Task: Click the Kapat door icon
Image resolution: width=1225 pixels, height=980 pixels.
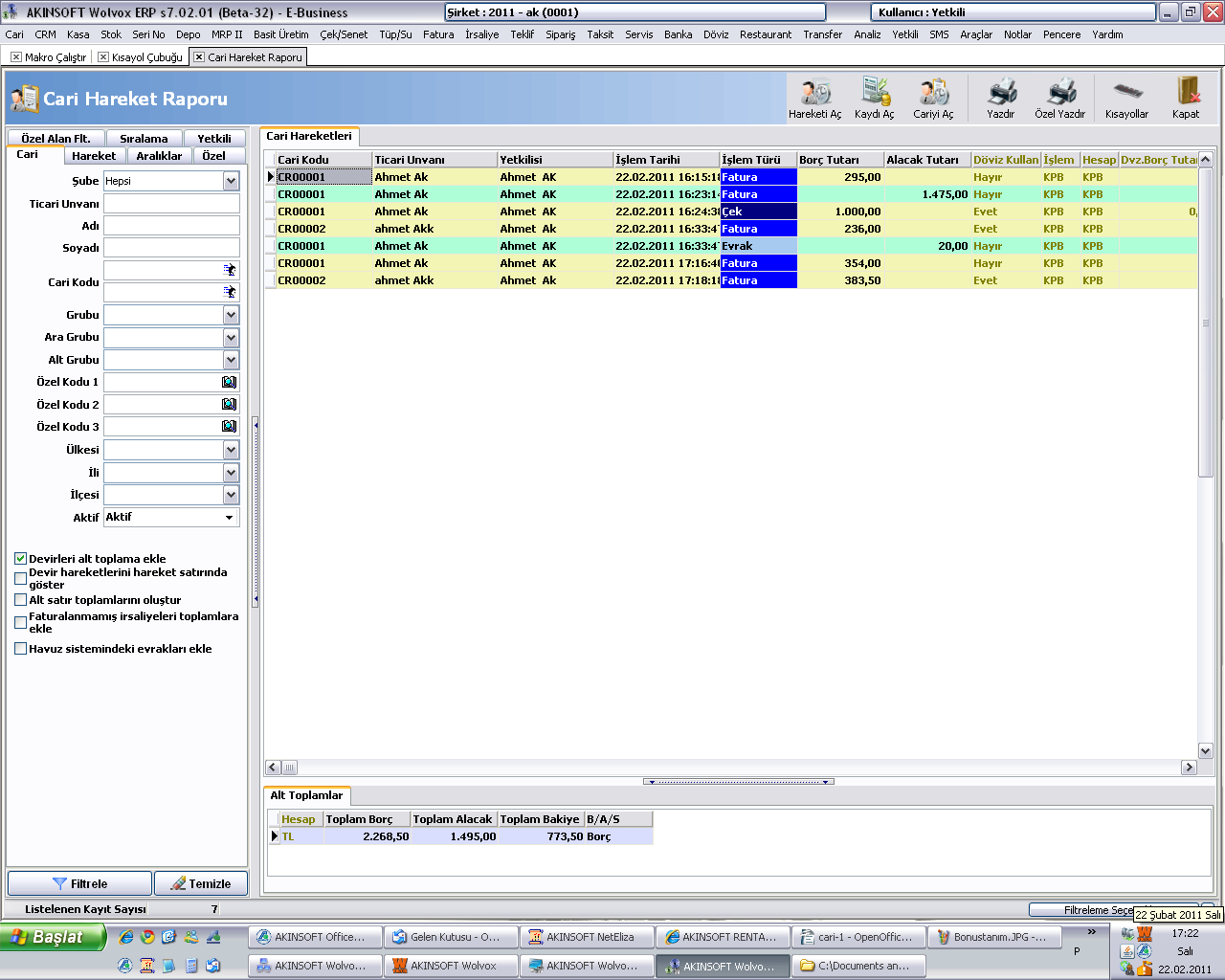Action: coord(1187,99)
